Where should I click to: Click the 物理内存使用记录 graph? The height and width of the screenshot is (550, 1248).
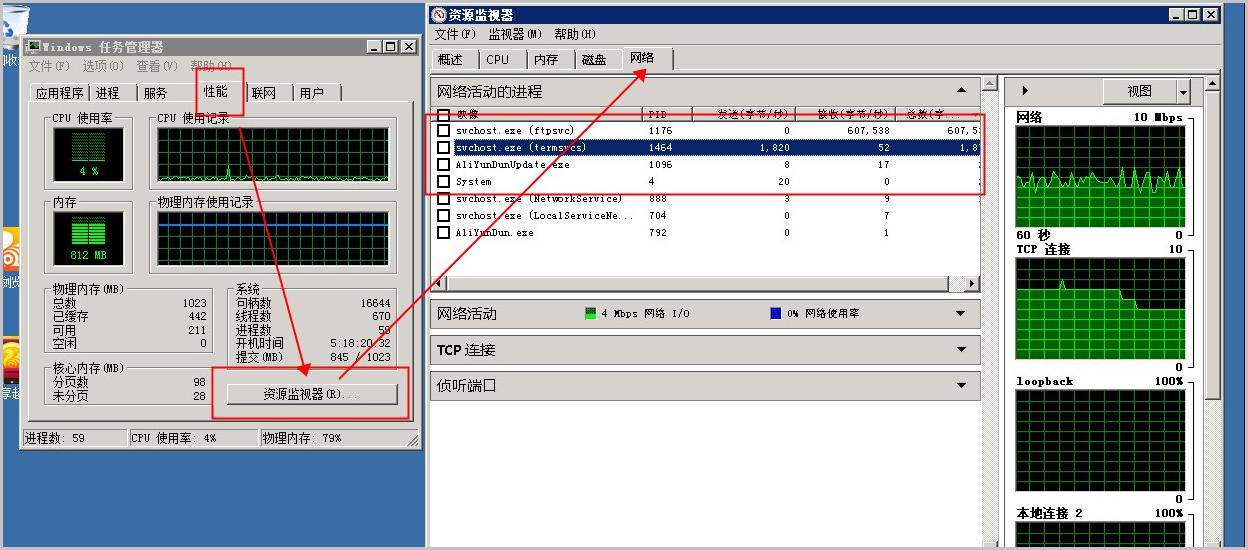[273, 240]
